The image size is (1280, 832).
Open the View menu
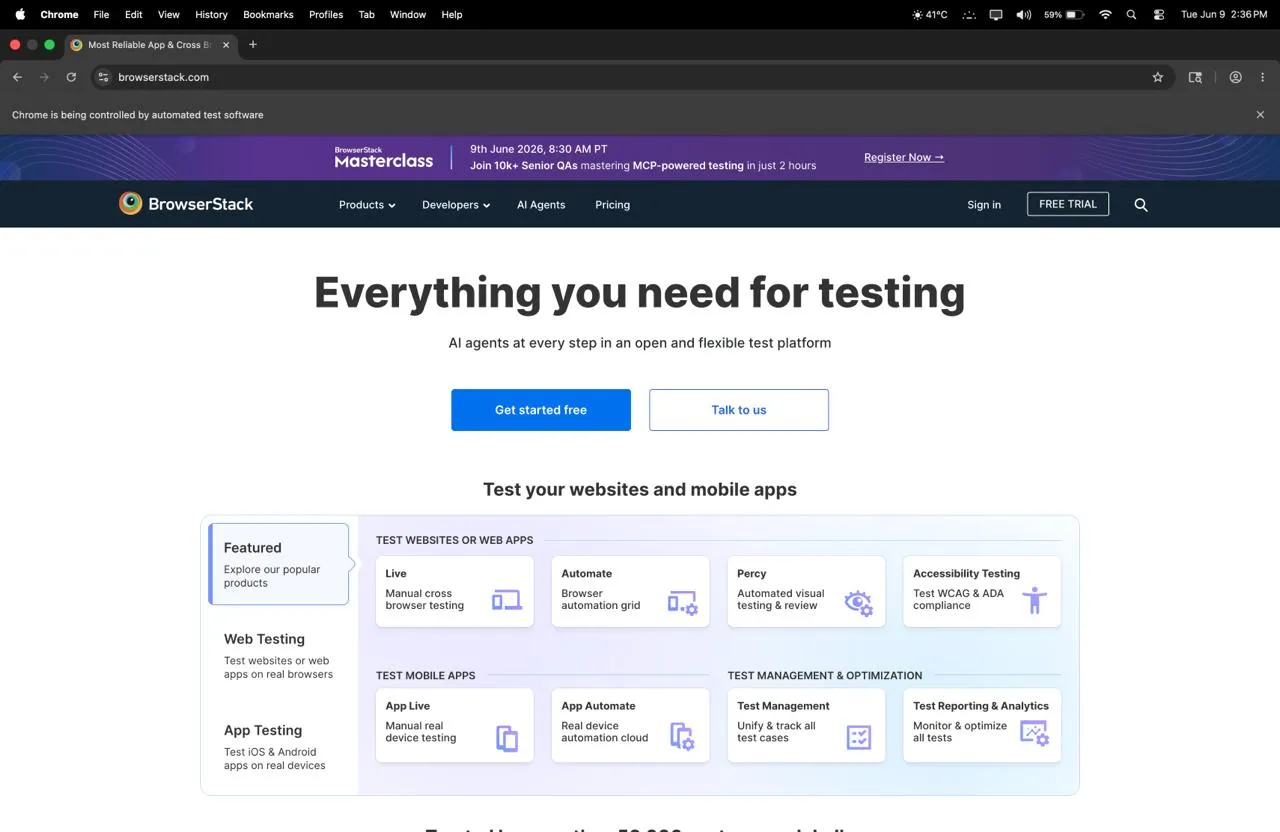(169, 15)
